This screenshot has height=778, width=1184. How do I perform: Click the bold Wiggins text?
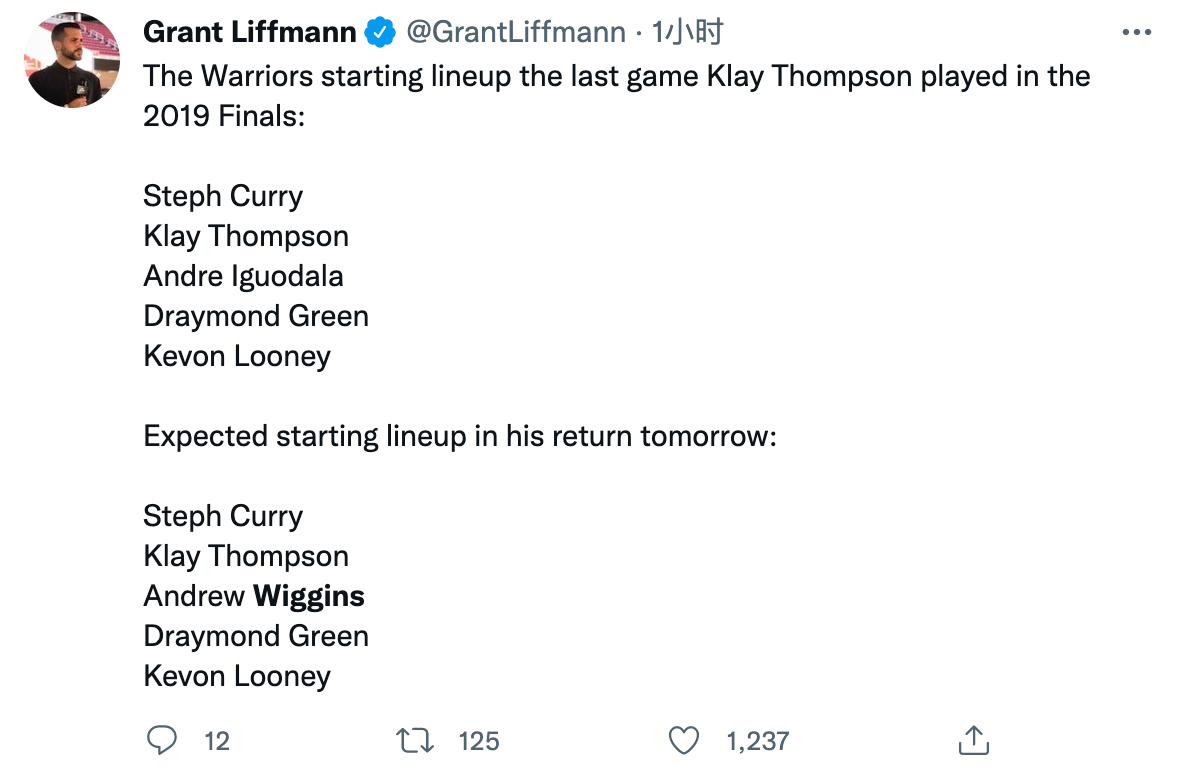point(309,596)
